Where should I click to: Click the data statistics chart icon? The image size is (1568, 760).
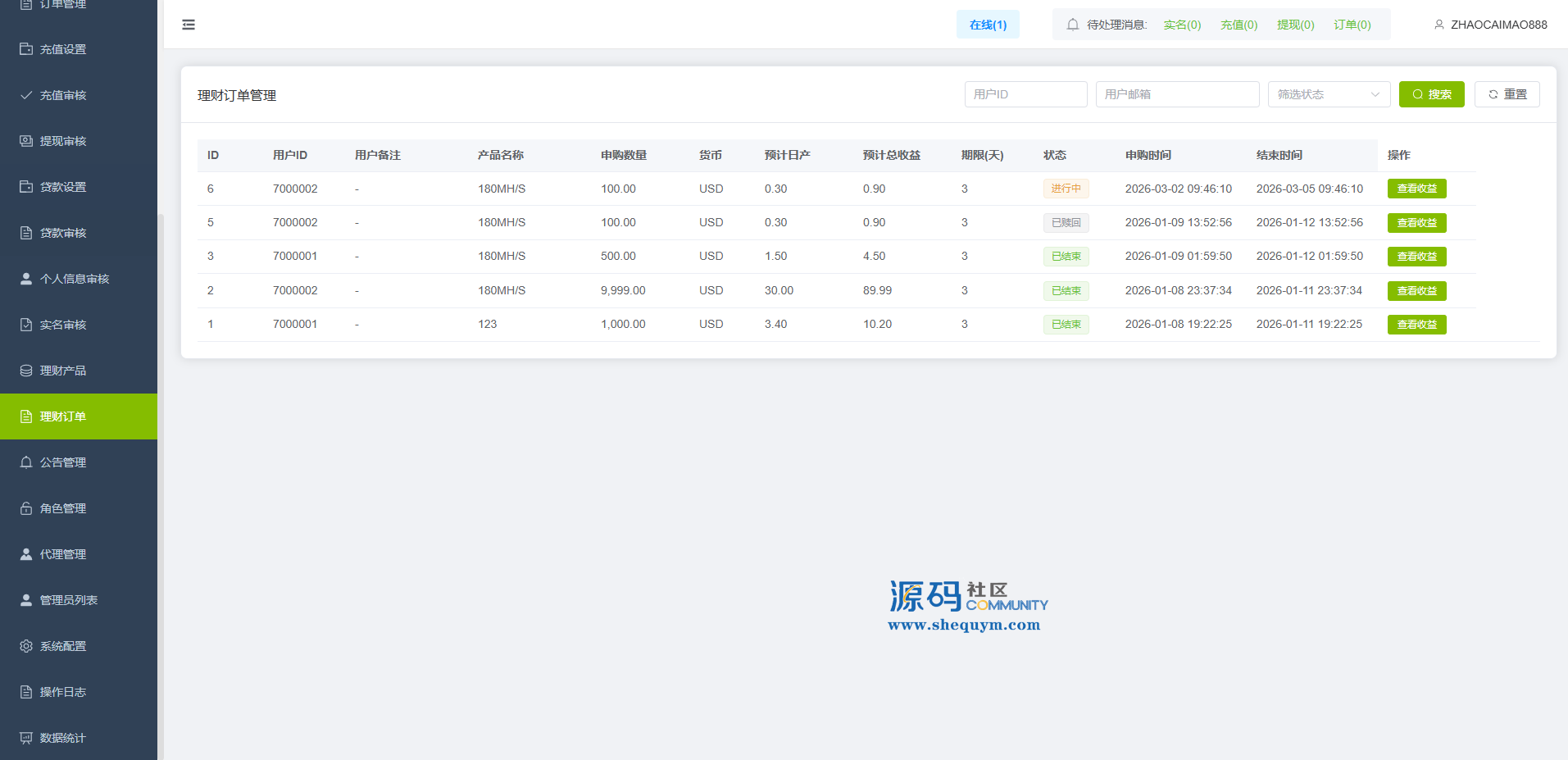[26, 738]
